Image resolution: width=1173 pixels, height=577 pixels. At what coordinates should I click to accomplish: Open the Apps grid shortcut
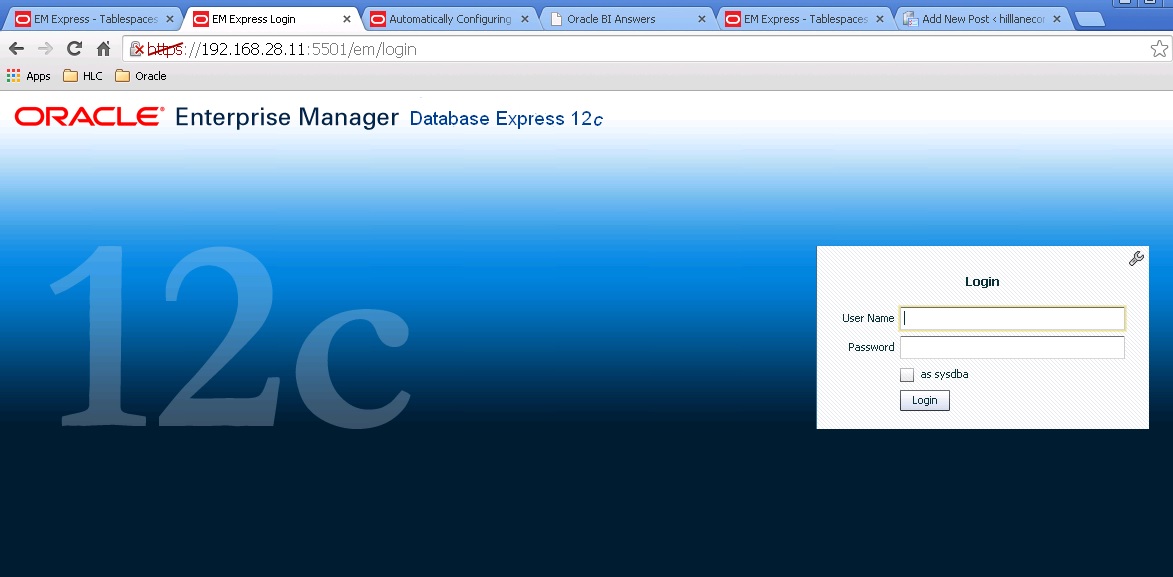point(28,76)
